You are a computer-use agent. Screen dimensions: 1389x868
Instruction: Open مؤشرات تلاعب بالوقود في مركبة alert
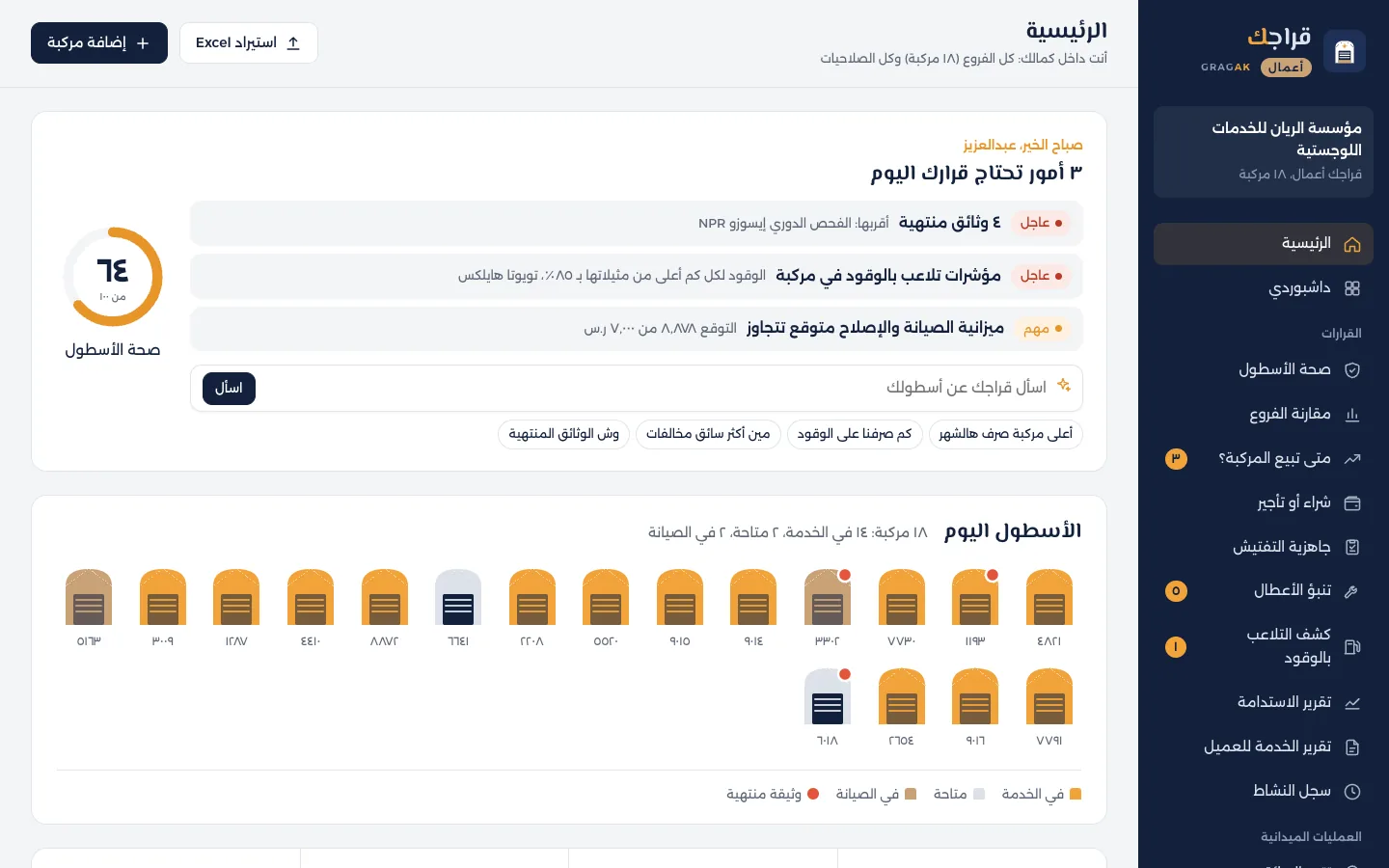pos(637,276)
